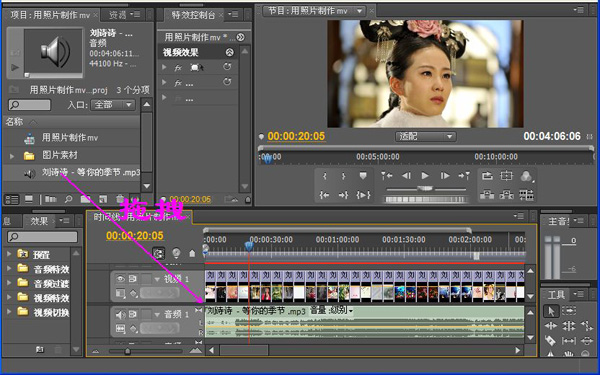Click Set In Point in program monitor
This screenshot has height=375, width=600.
[x=324, y=176]
